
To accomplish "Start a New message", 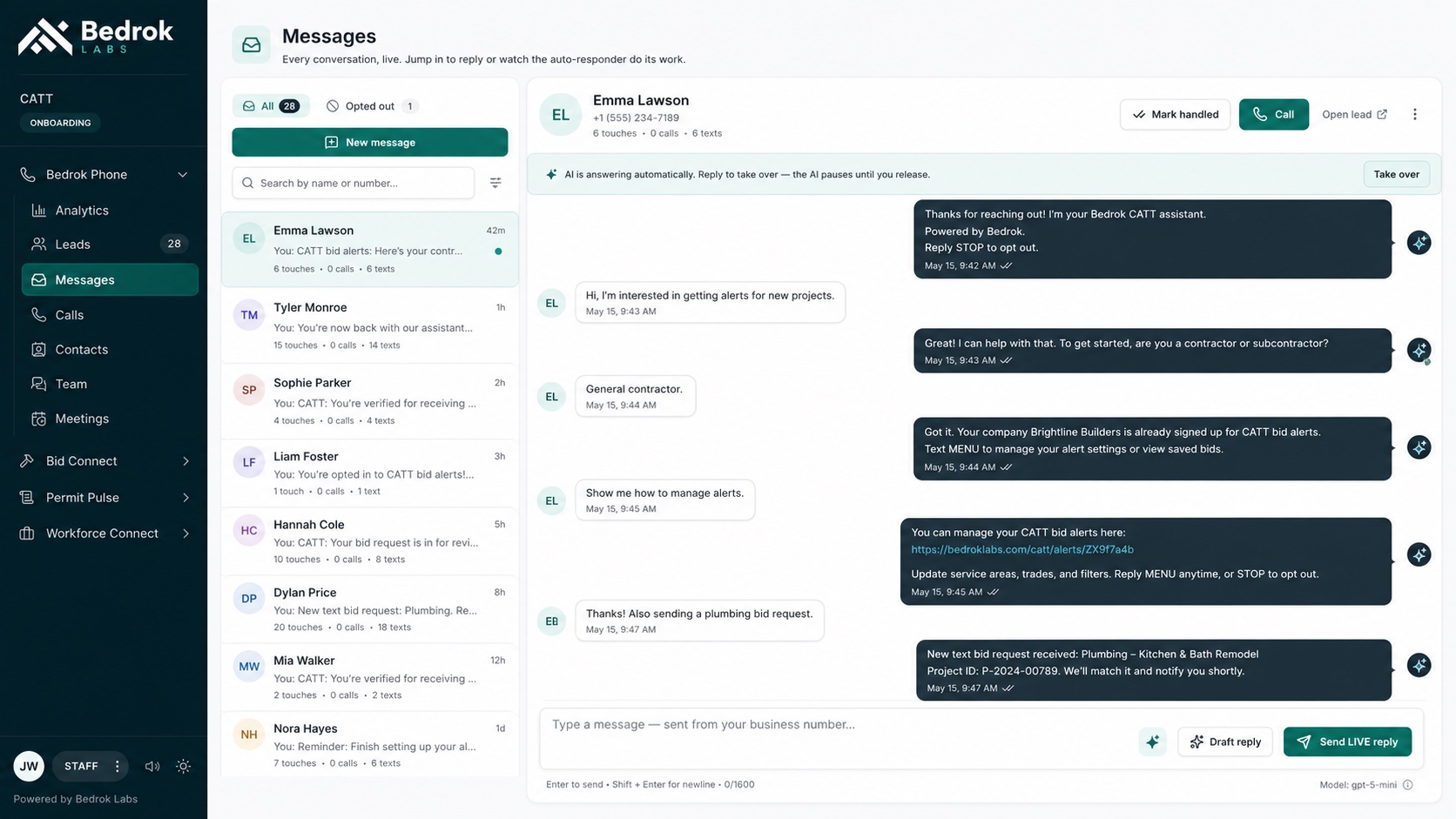I will tap(370, 142).
